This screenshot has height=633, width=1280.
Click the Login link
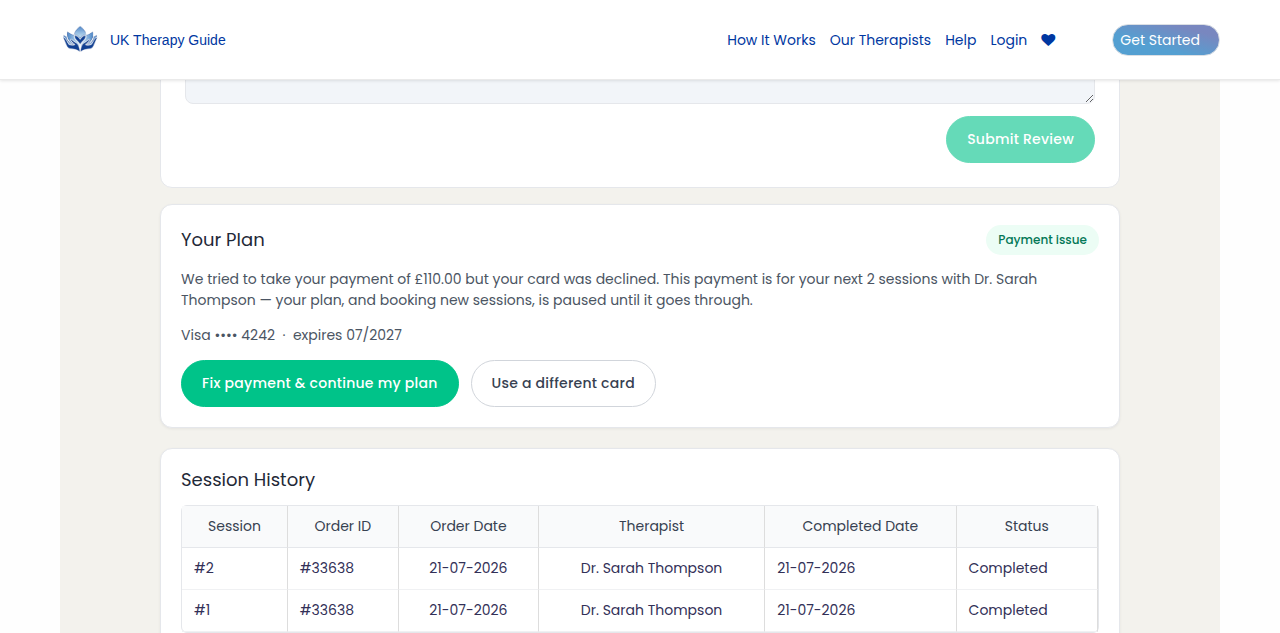click(x=1008, y=40)
